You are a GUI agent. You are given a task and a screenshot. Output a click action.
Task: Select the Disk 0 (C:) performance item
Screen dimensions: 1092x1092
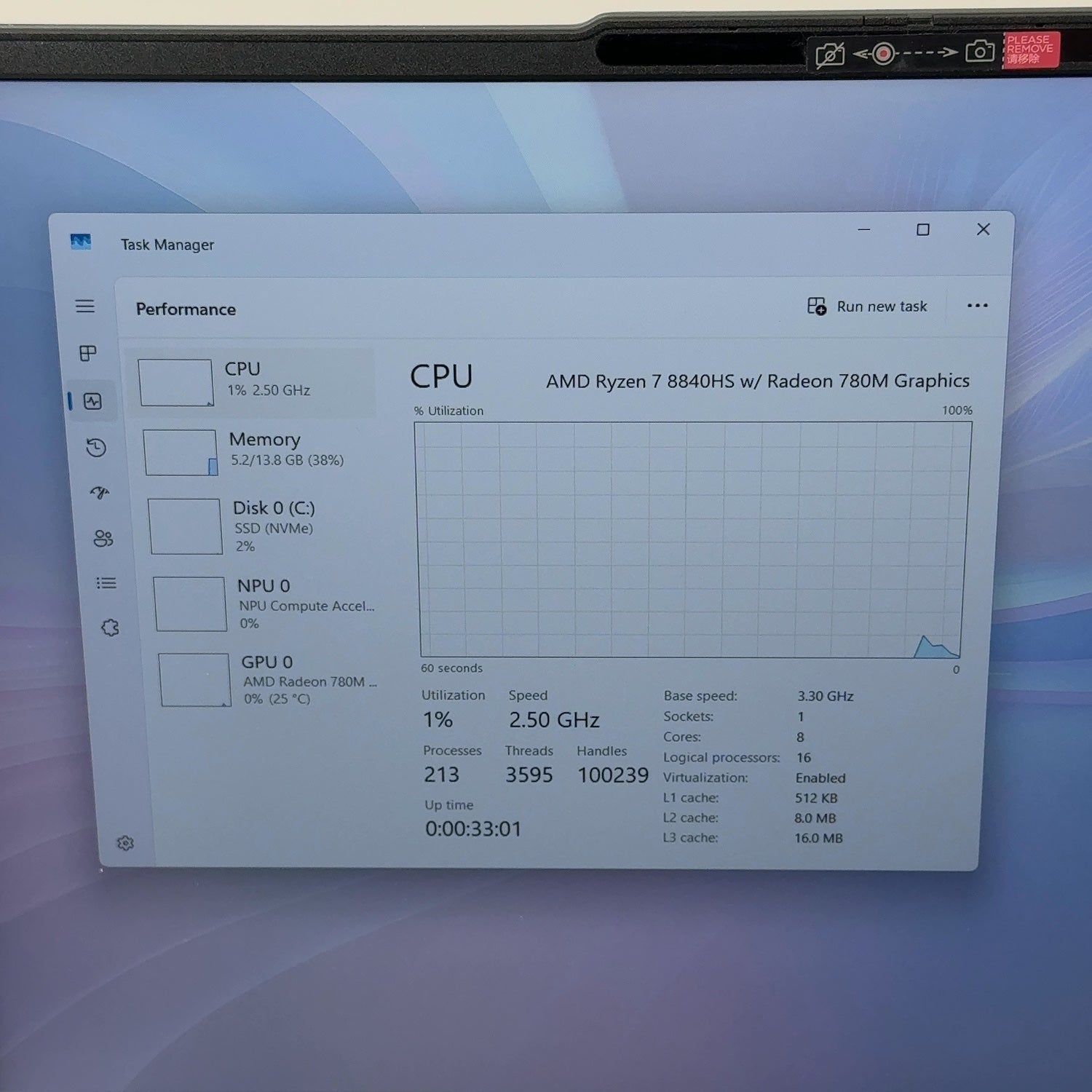(x=261, y=526)
